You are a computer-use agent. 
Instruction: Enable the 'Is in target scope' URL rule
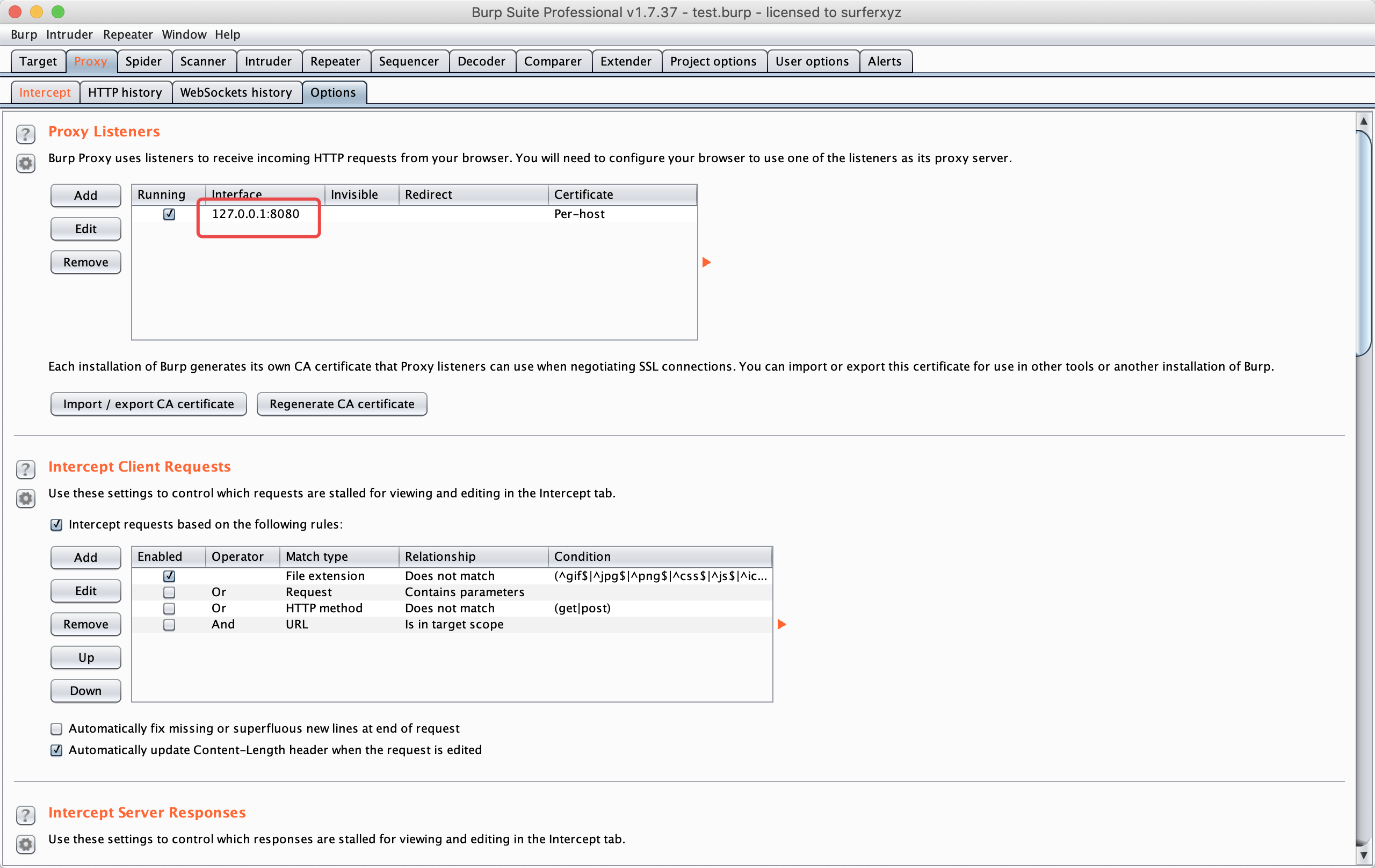(169, 625)
